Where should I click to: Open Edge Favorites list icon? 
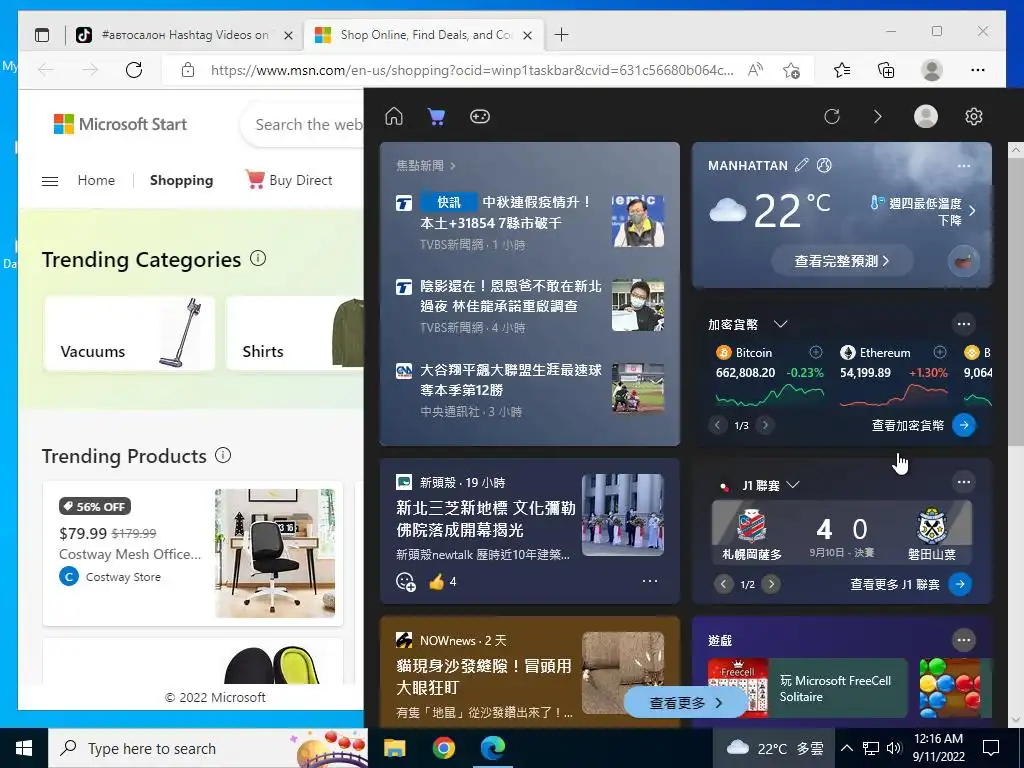[842, 70]
